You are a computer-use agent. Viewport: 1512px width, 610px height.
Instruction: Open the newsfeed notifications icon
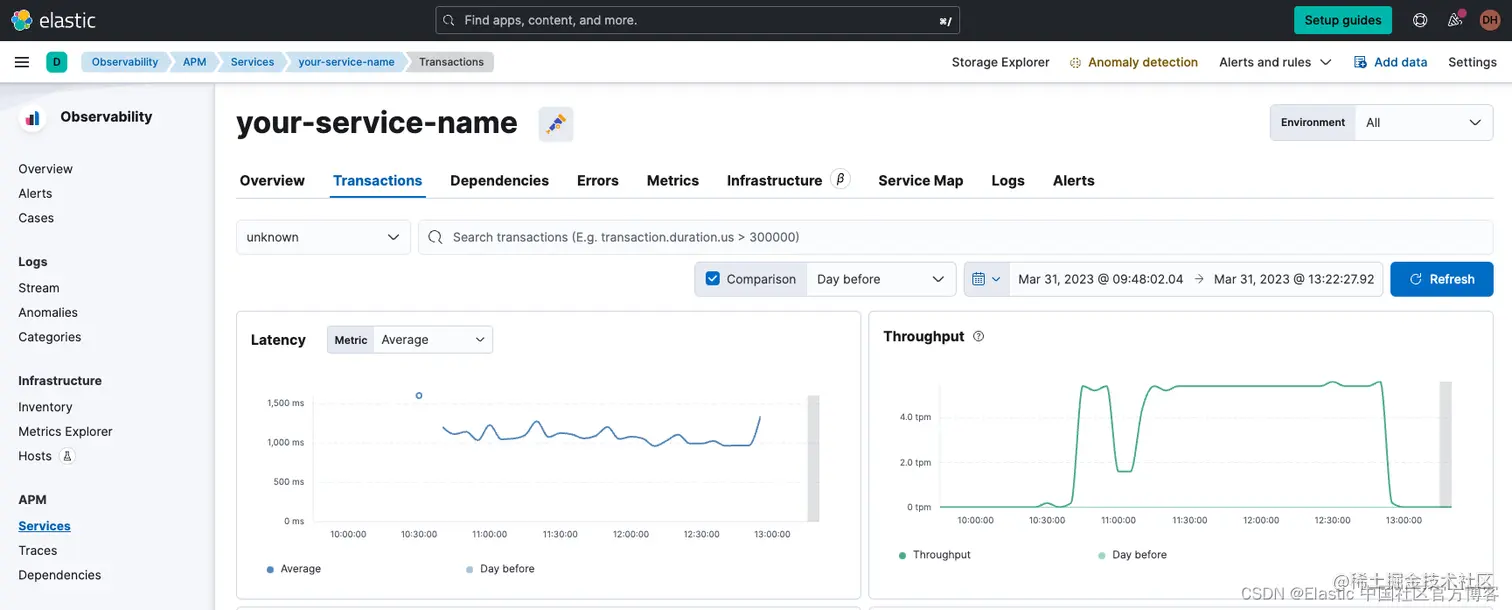pyautogui.click(x=1455, y=20)
